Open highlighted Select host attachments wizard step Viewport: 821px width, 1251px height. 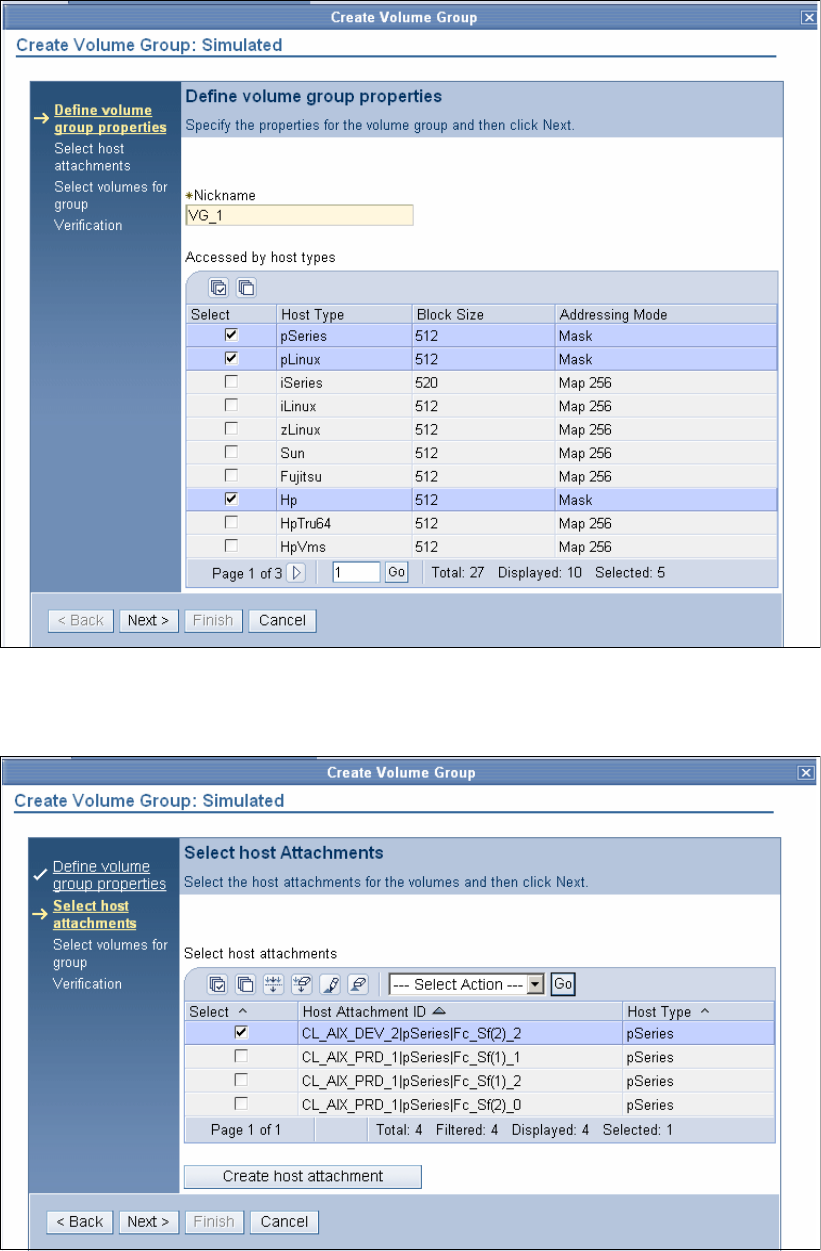click(x=95, y=914)
